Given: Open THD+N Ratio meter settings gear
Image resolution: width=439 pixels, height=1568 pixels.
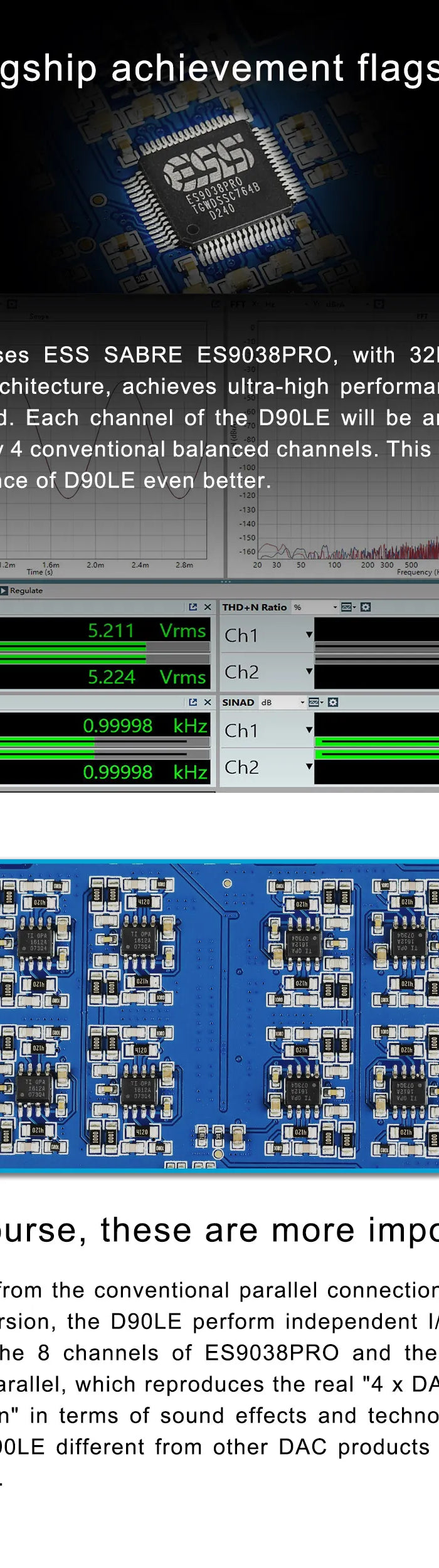Looking at the screenshot, I should (x=366, y=607).
